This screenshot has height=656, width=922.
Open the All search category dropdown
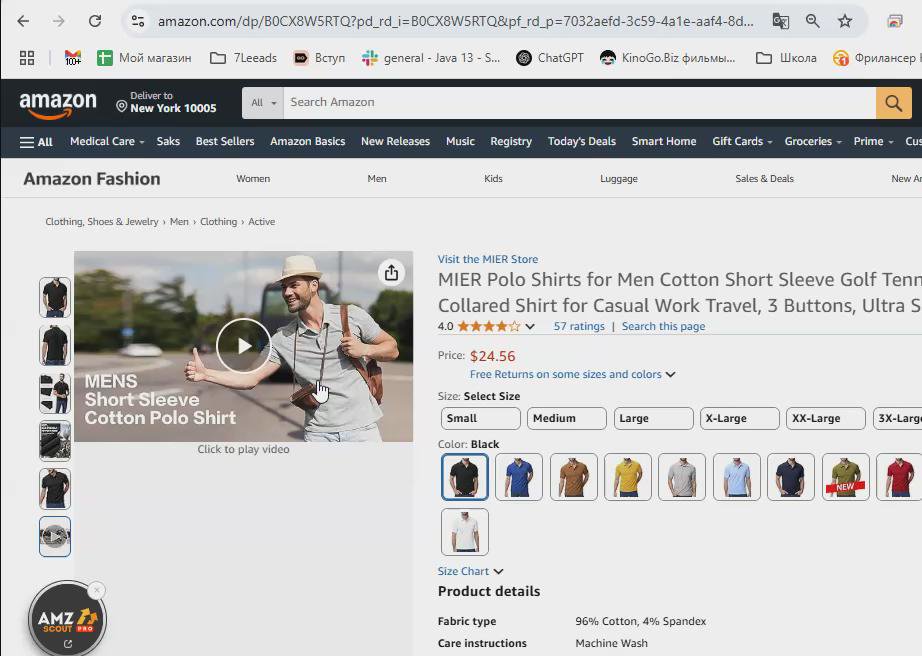click(263, 102)
